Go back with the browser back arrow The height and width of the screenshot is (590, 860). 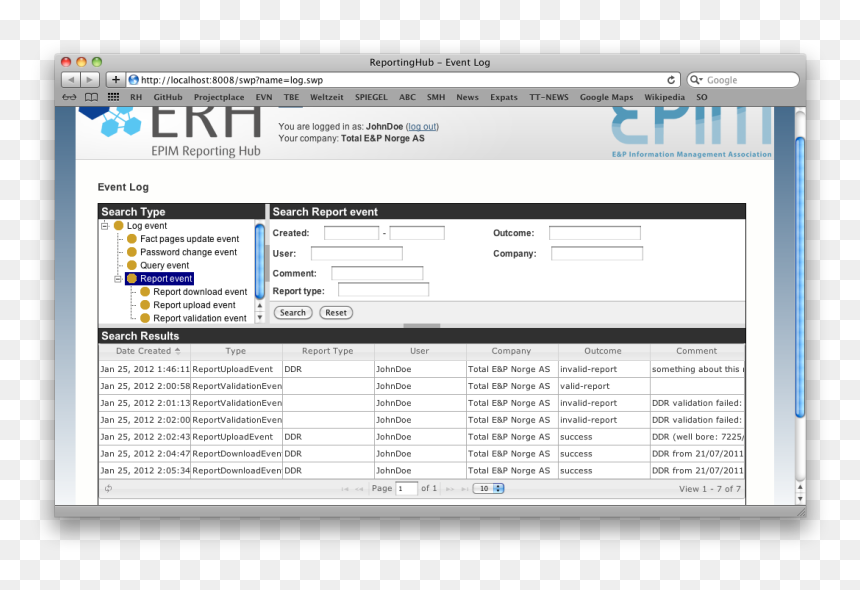[x=71, y=80]
